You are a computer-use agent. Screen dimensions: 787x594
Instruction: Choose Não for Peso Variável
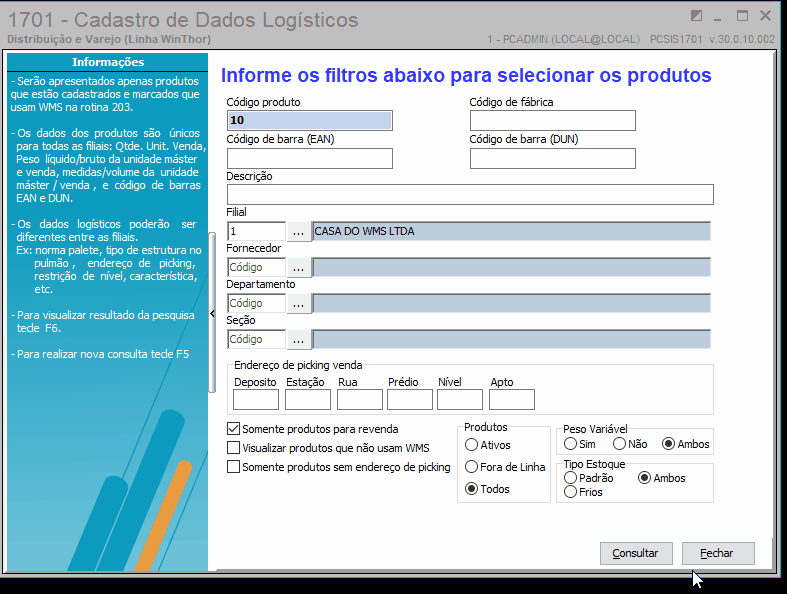619,444
